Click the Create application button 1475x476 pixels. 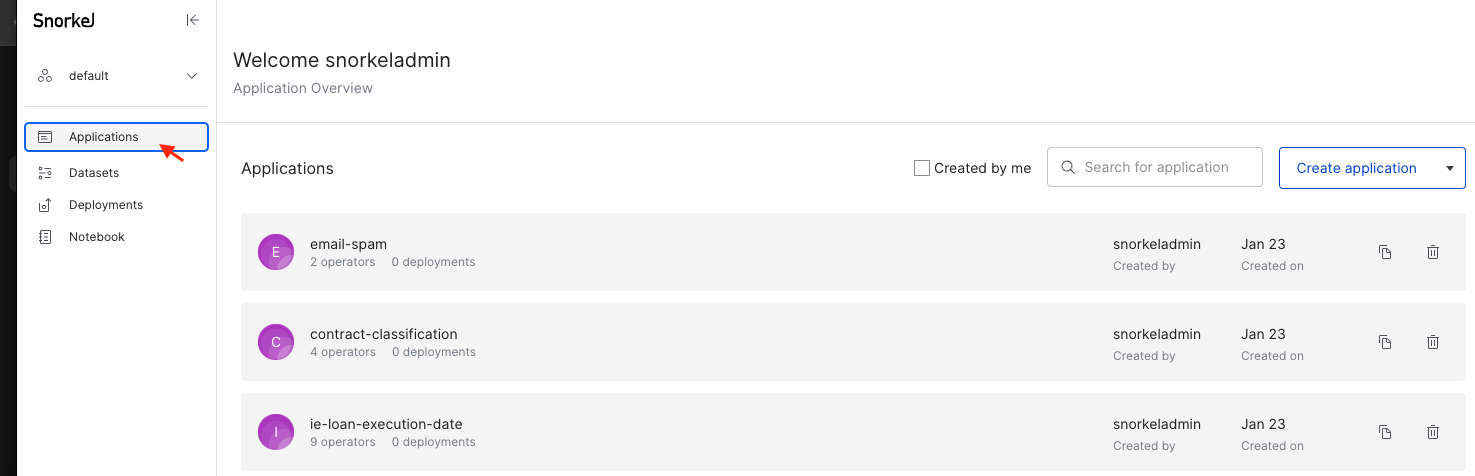coord(1356,168)
